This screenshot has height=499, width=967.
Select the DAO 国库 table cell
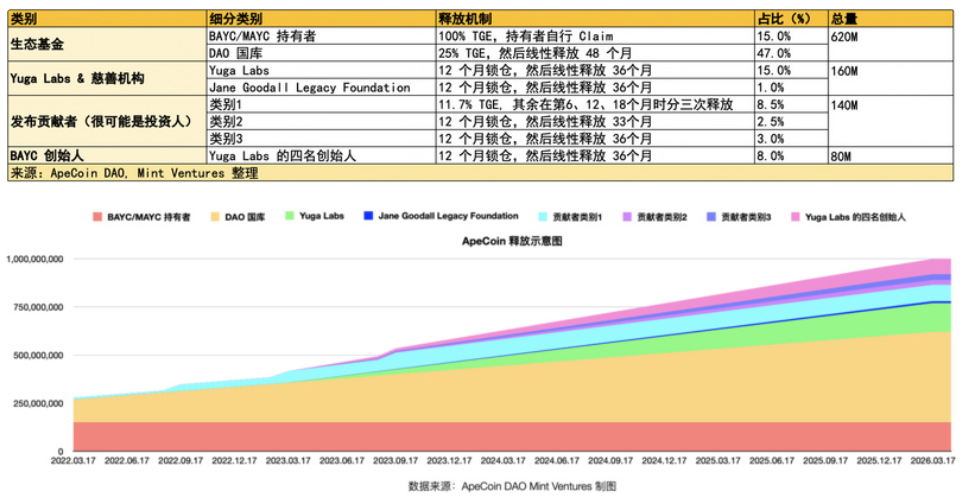click(321, 53)
